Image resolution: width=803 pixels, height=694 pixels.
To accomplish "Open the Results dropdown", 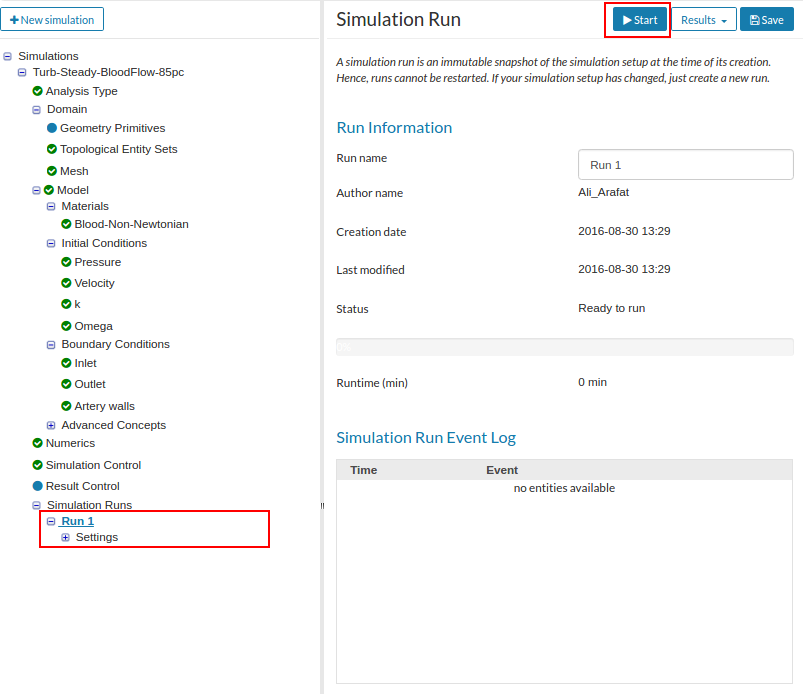I will (x=704, y=20).
